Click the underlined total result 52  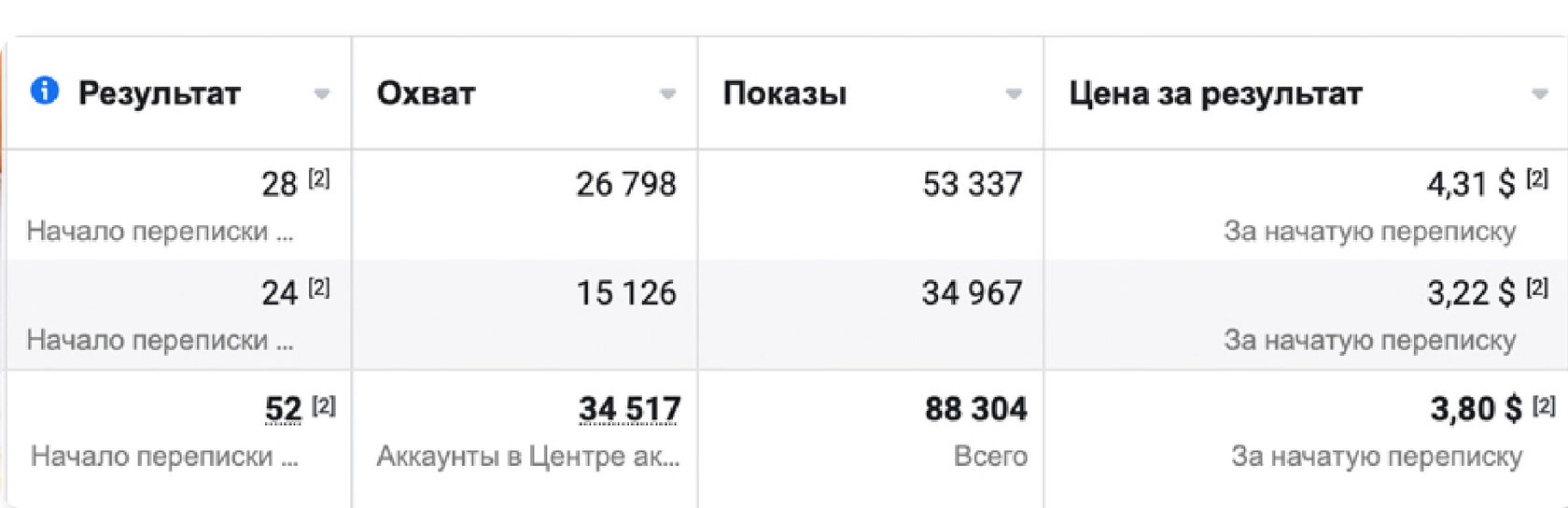[284, 409]
